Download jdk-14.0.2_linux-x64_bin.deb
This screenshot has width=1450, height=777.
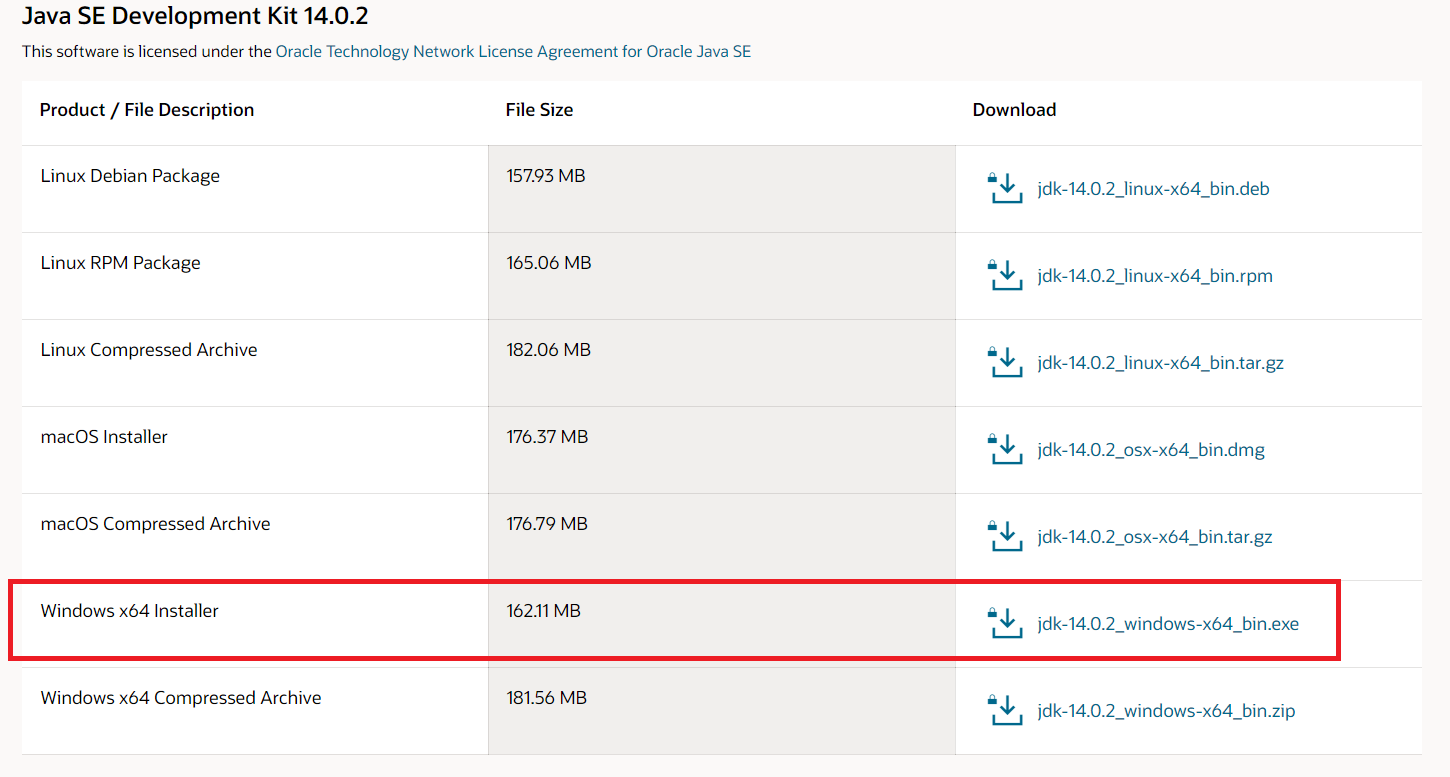click(1153, 189)
